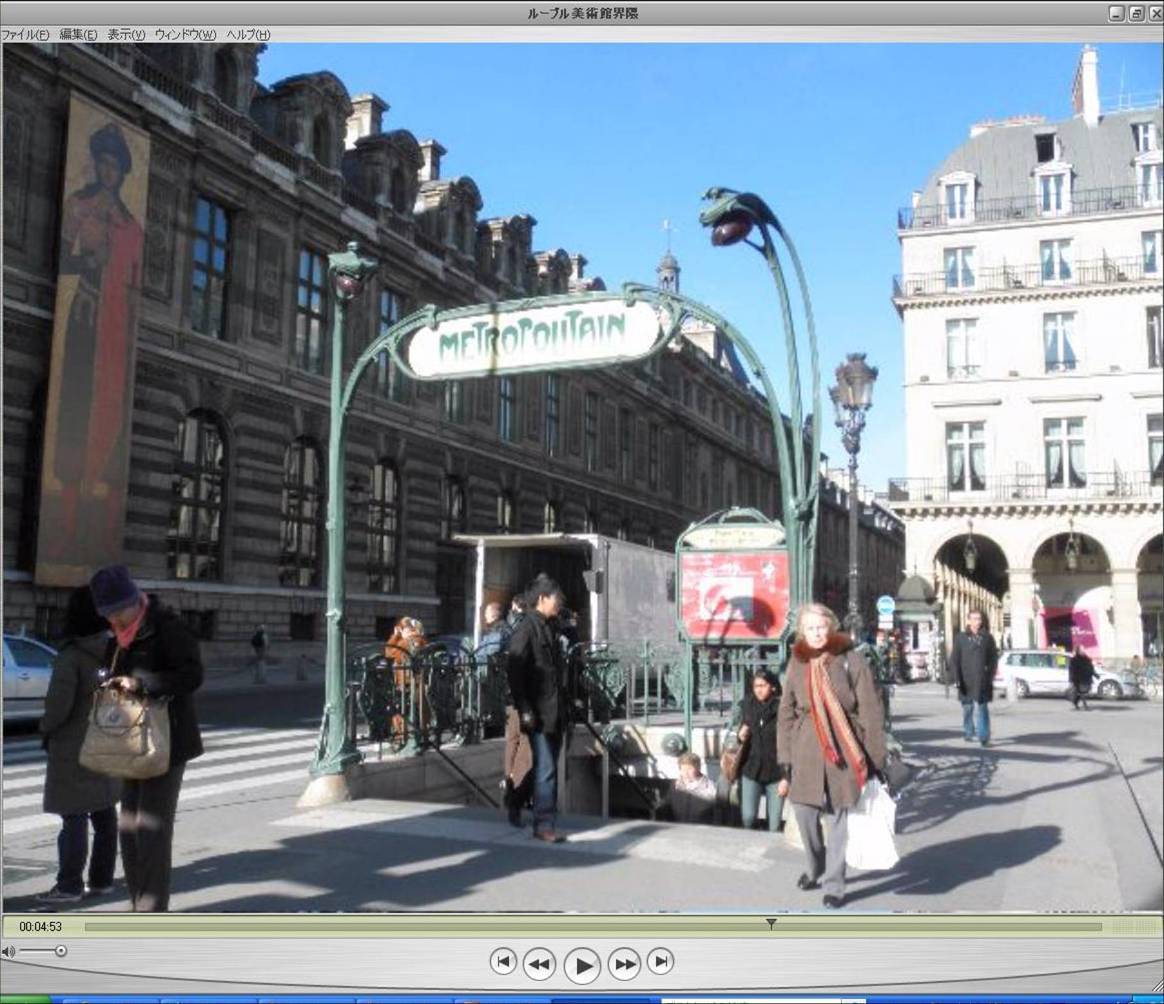Click the rewind button
The width and height of the screenshot is (1164, 1004).
(539, 964)
